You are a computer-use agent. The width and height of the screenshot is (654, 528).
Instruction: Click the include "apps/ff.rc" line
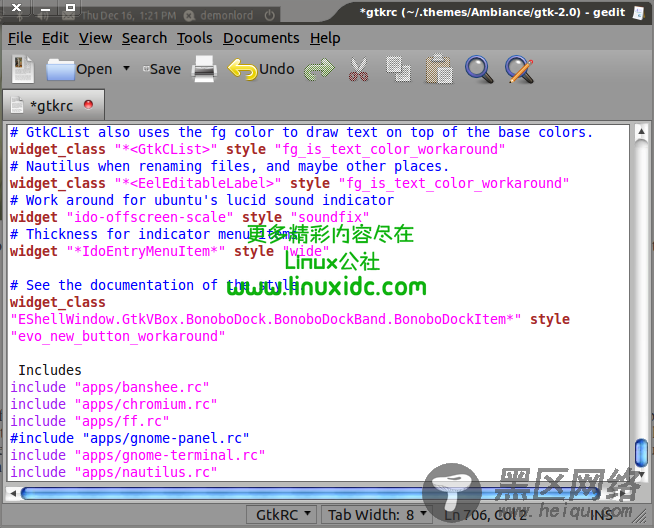(x=90, y=421)
